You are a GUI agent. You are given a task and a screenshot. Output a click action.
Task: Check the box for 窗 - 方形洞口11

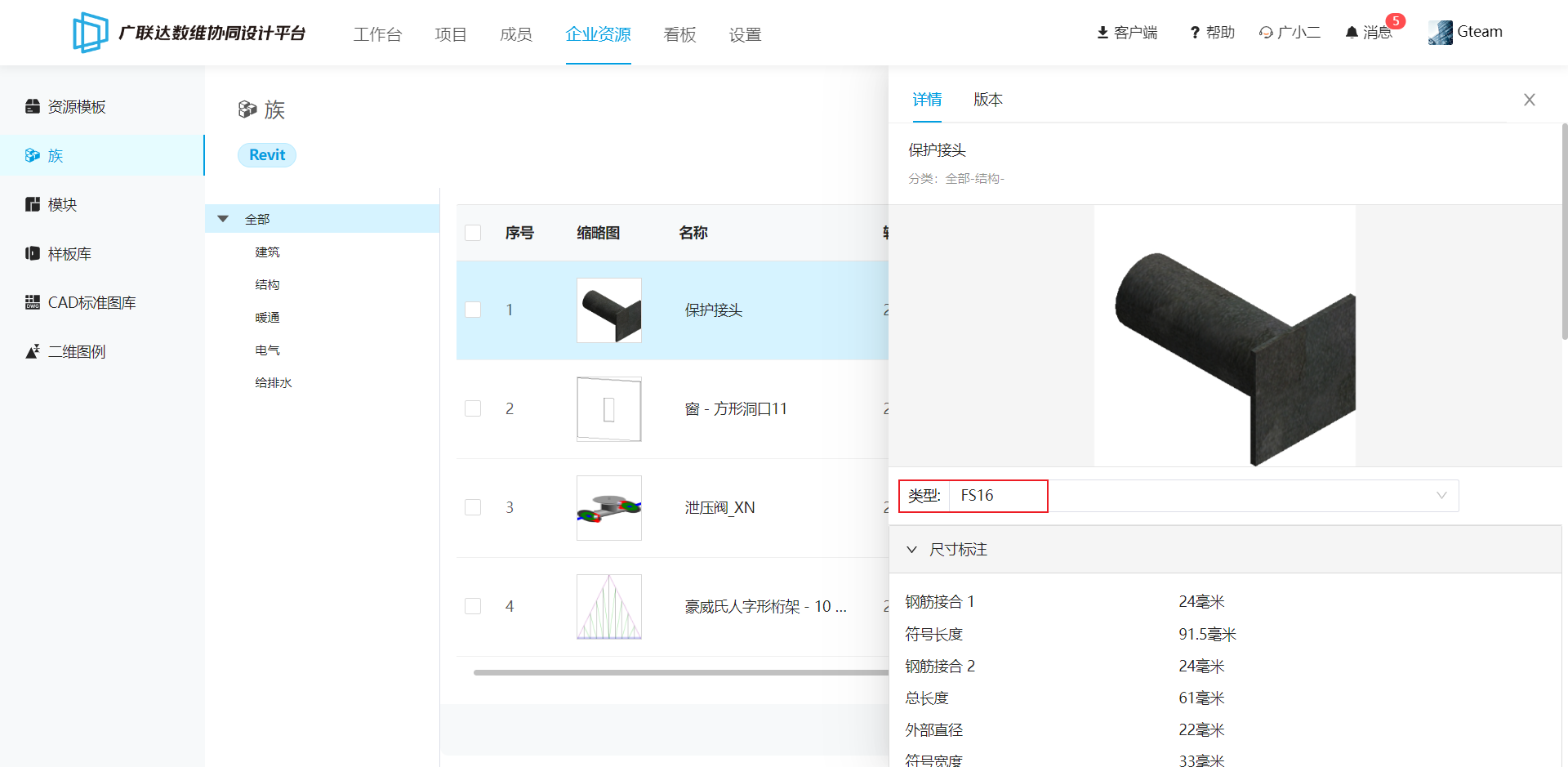tap(473, 408)
